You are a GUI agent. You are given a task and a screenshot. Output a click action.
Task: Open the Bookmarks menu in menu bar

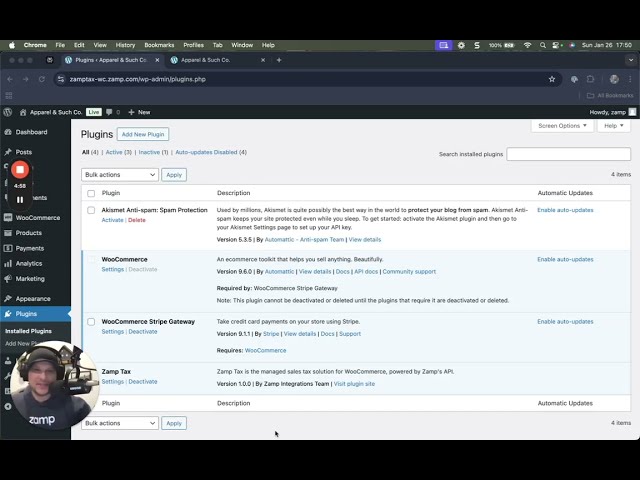pyautogui.click(x=159, y=45)
